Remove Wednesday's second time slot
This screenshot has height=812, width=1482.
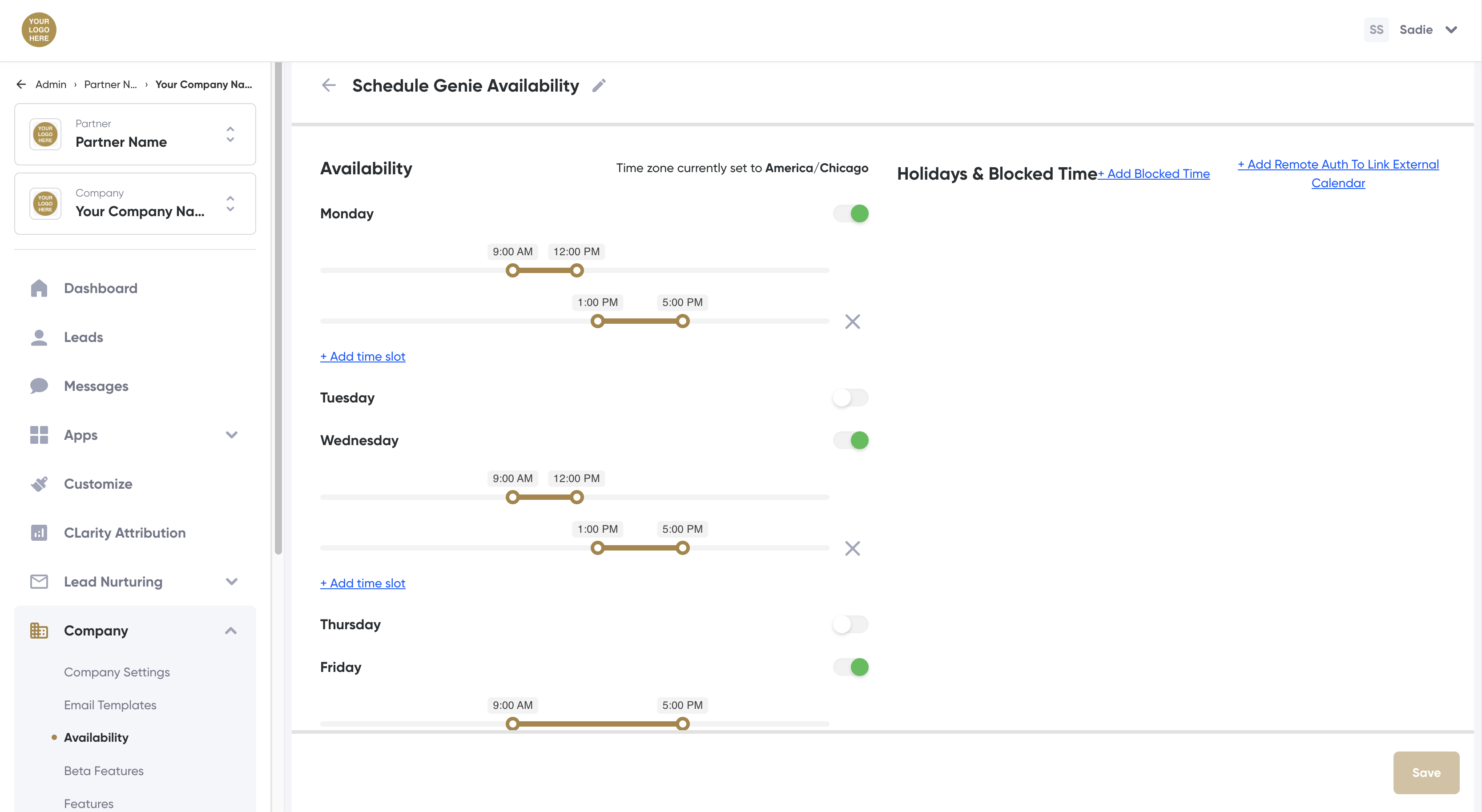point(852,548)
